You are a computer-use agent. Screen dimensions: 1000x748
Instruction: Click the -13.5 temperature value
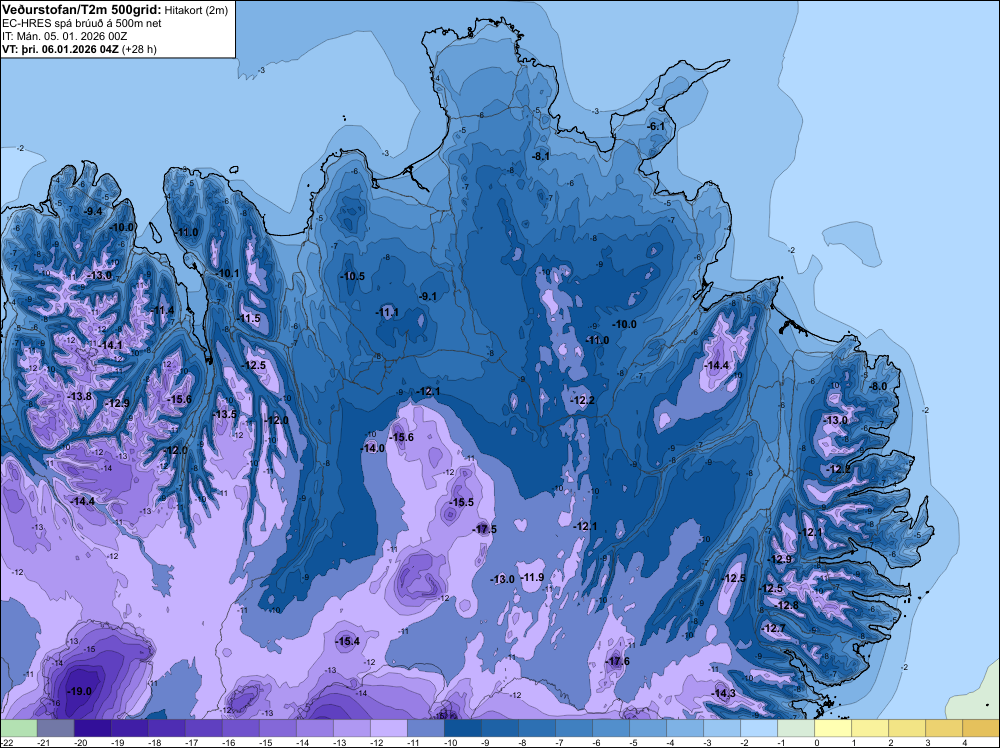pyautogui.click(x=224, y=414)
